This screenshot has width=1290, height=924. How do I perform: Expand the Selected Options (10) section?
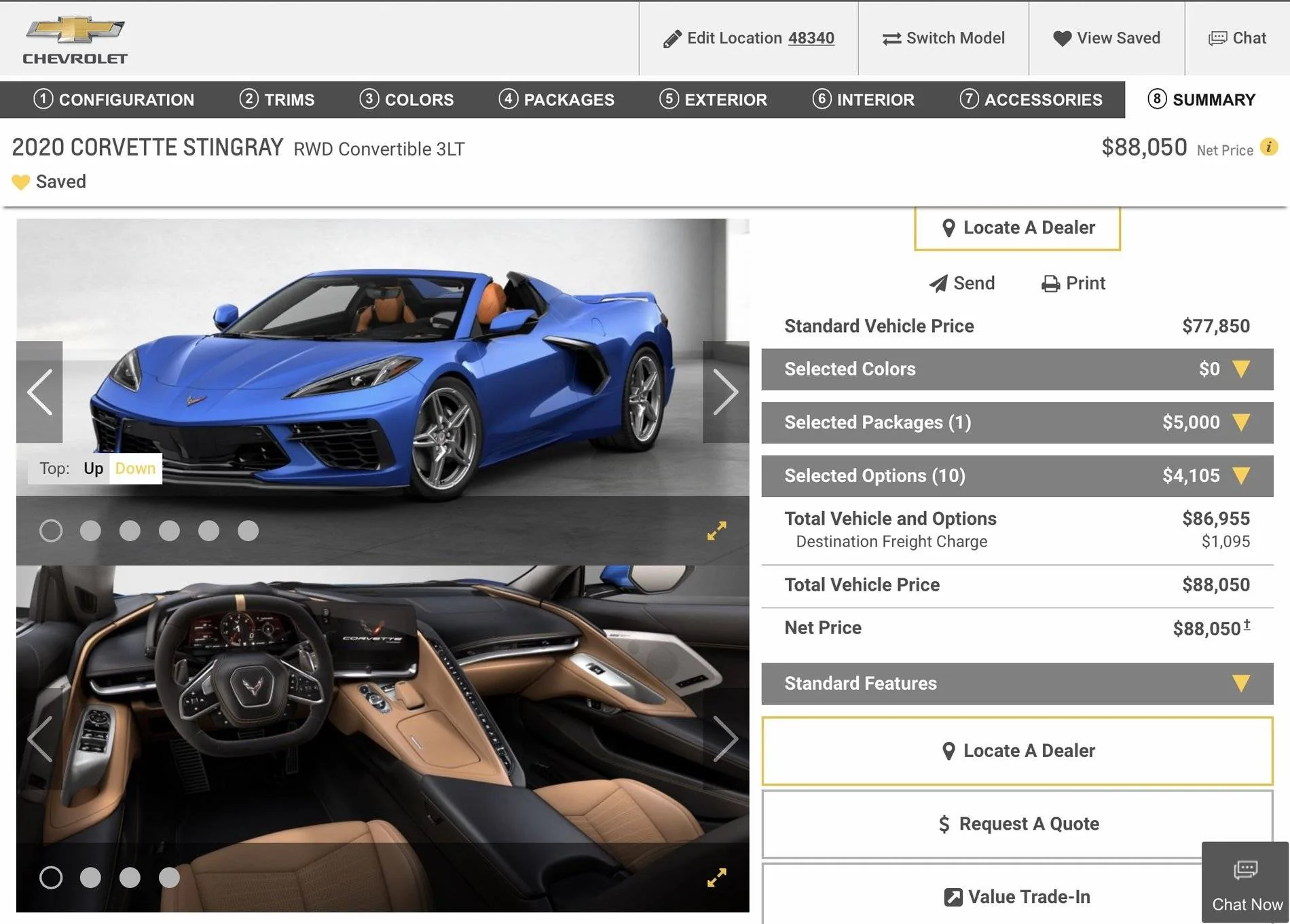(x=1017, y=476)
